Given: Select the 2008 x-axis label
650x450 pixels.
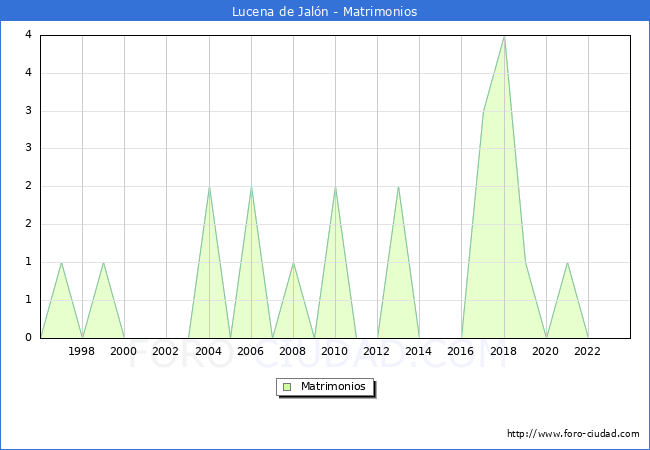Looking at the screenshot, I should 293,351.
